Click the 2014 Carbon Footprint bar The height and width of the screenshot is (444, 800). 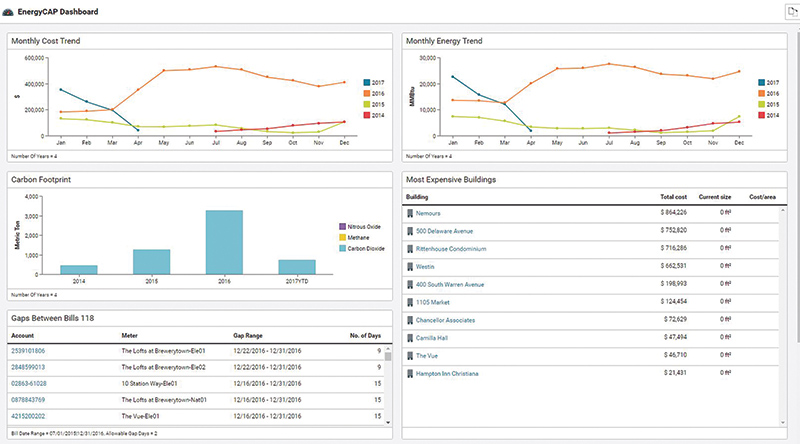pos(79,270)
